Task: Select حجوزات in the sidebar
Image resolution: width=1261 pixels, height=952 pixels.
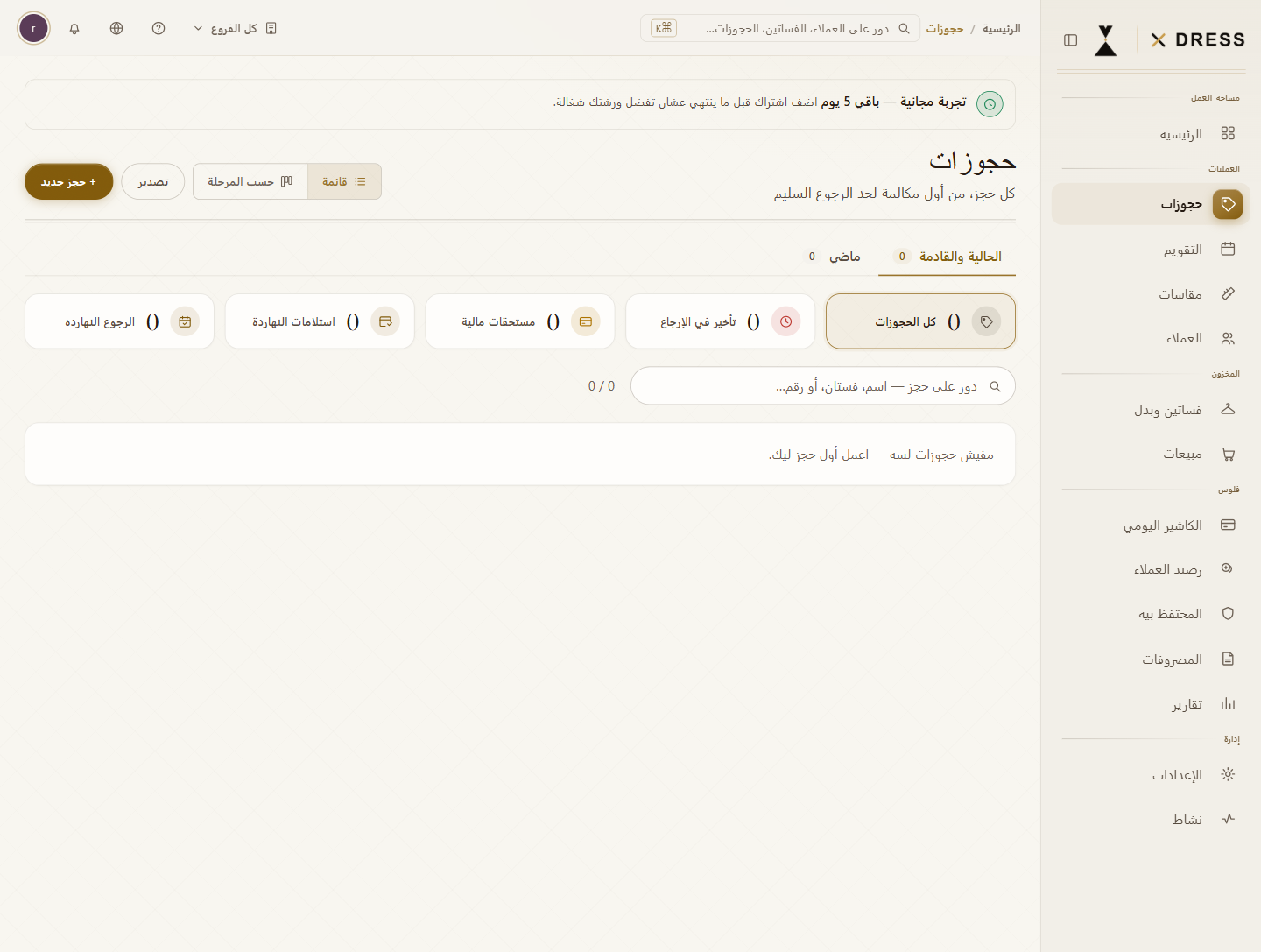Action: [x=1151, y=204]
